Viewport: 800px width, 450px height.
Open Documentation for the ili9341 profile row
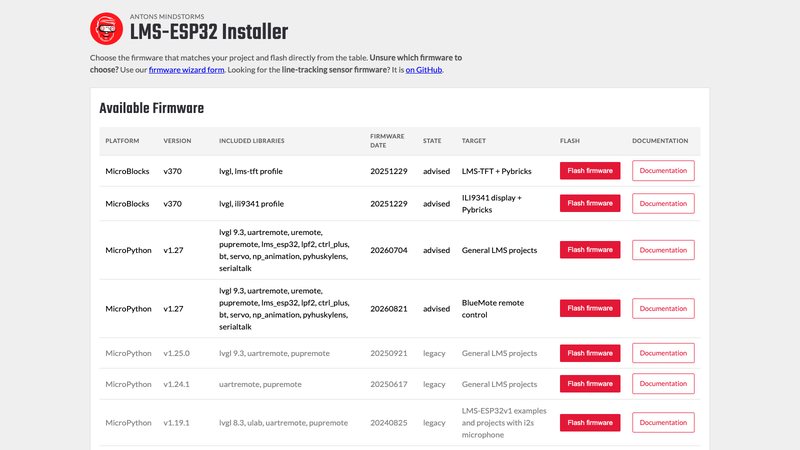click(663, 204)
